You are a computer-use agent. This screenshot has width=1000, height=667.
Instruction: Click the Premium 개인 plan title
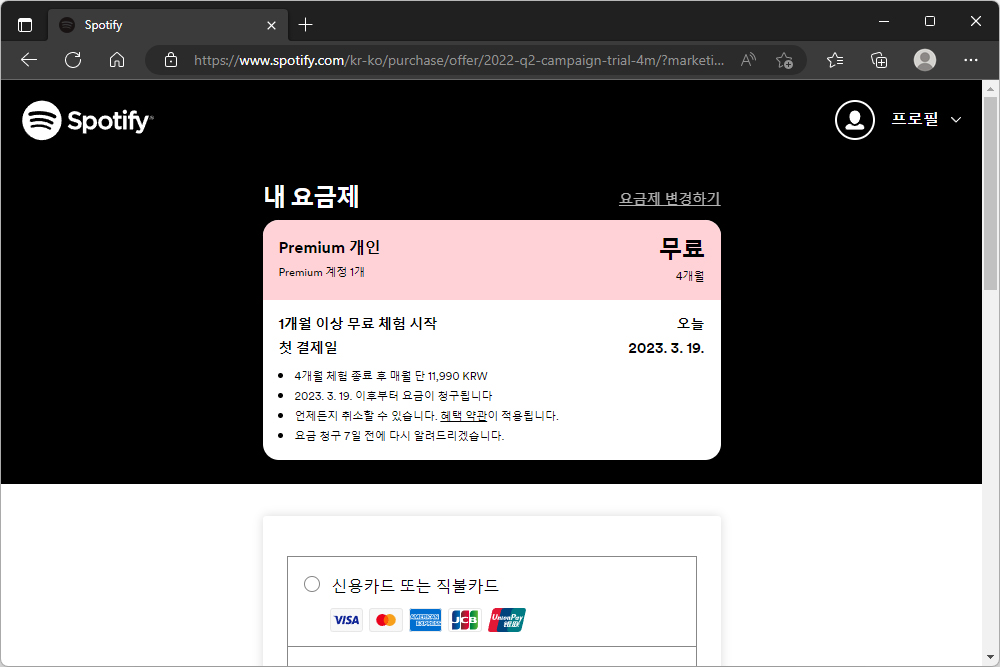[329, 247]
